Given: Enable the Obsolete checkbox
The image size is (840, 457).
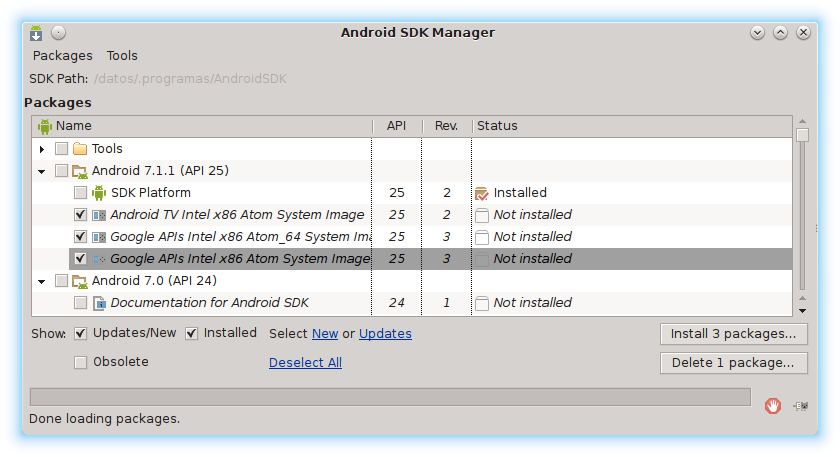Looking at the screenshot, I should [x=80, y=363].
